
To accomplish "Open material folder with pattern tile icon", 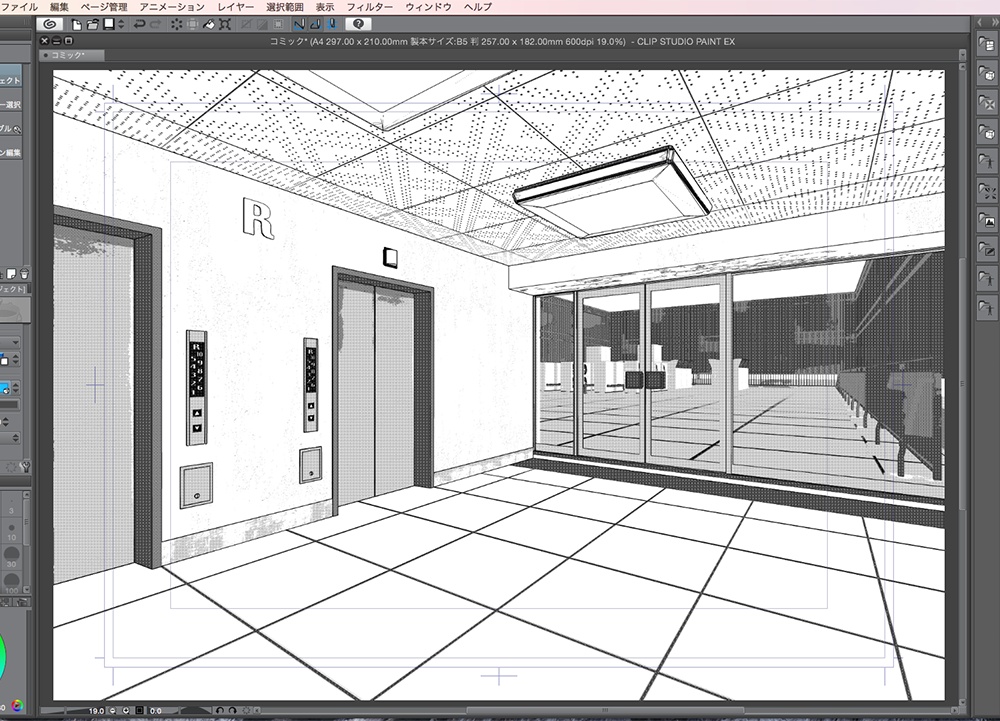I will (x=987, y=103).
